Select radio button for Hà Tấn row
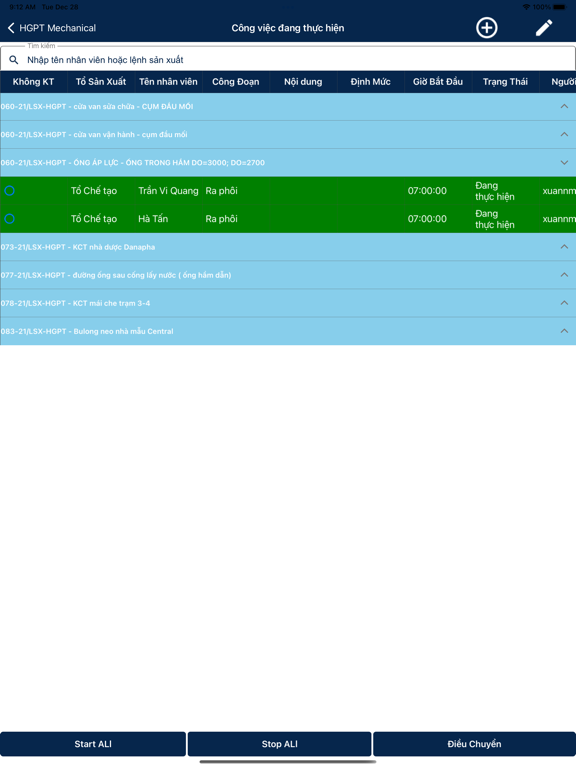This screenshot has width=576, height=768. click(x=9, y=218)
